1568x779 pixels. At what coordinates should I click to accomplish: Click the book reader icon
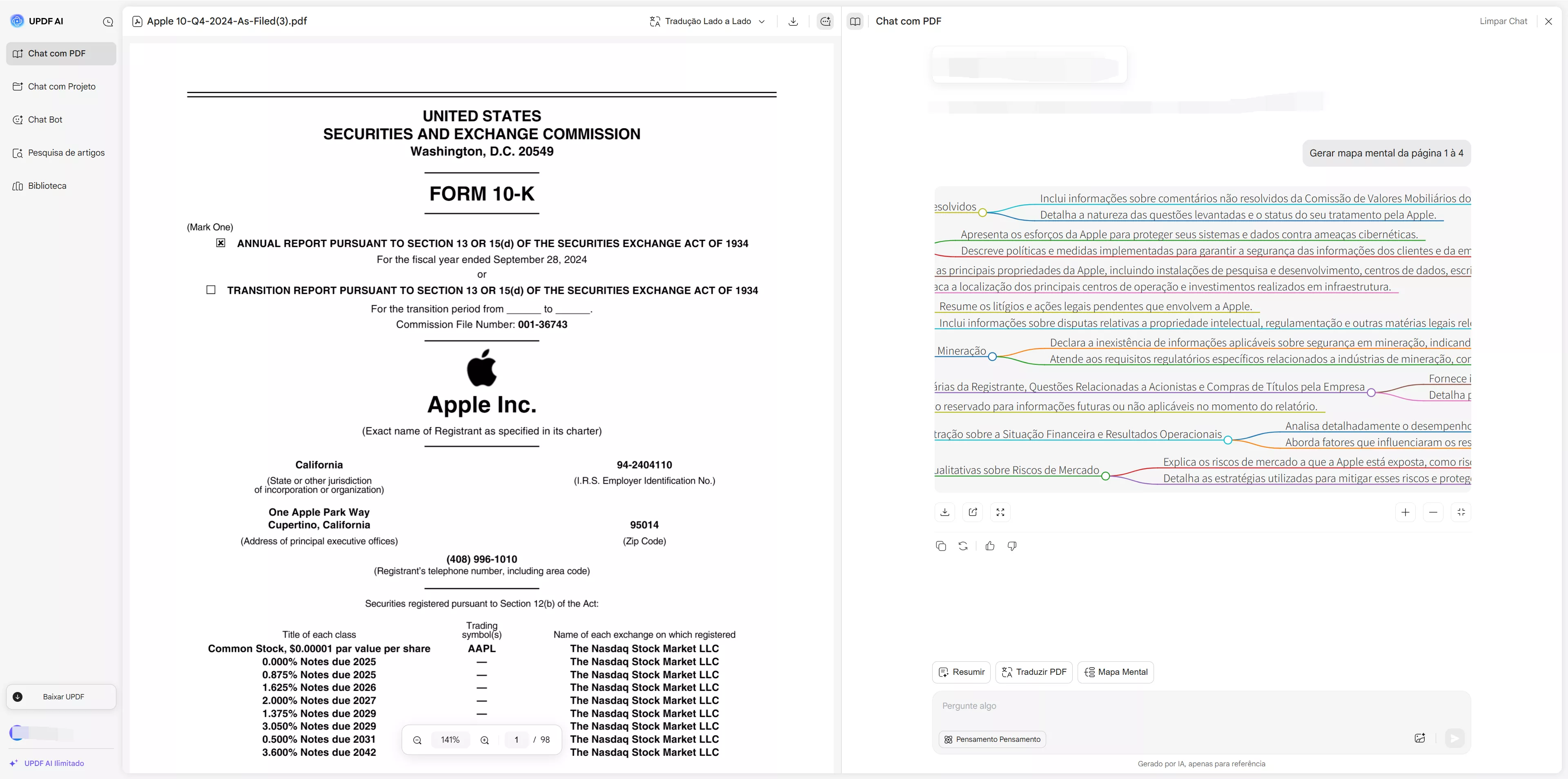[855, 21]
